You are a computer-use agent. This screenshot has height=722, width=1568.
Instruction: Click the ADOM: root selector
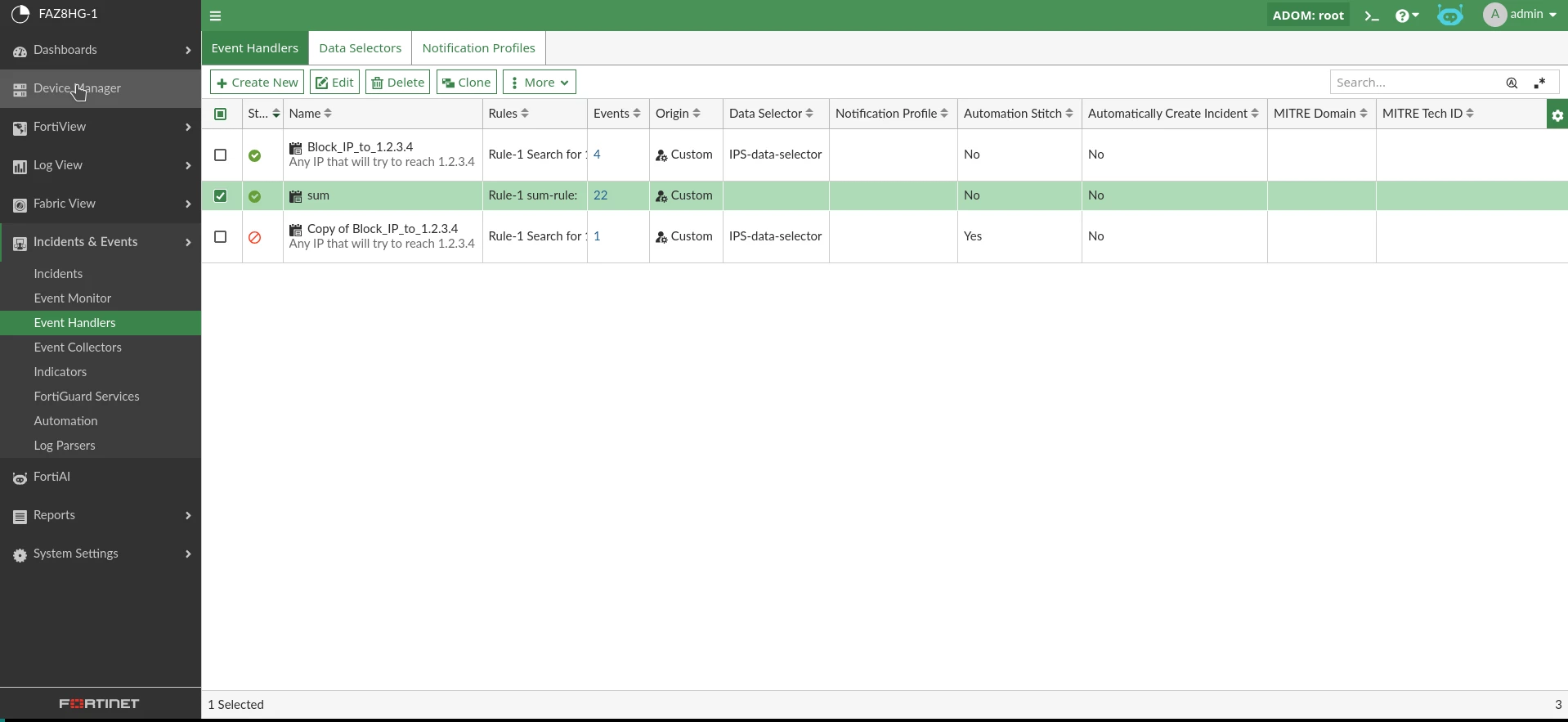[1308, 16]
